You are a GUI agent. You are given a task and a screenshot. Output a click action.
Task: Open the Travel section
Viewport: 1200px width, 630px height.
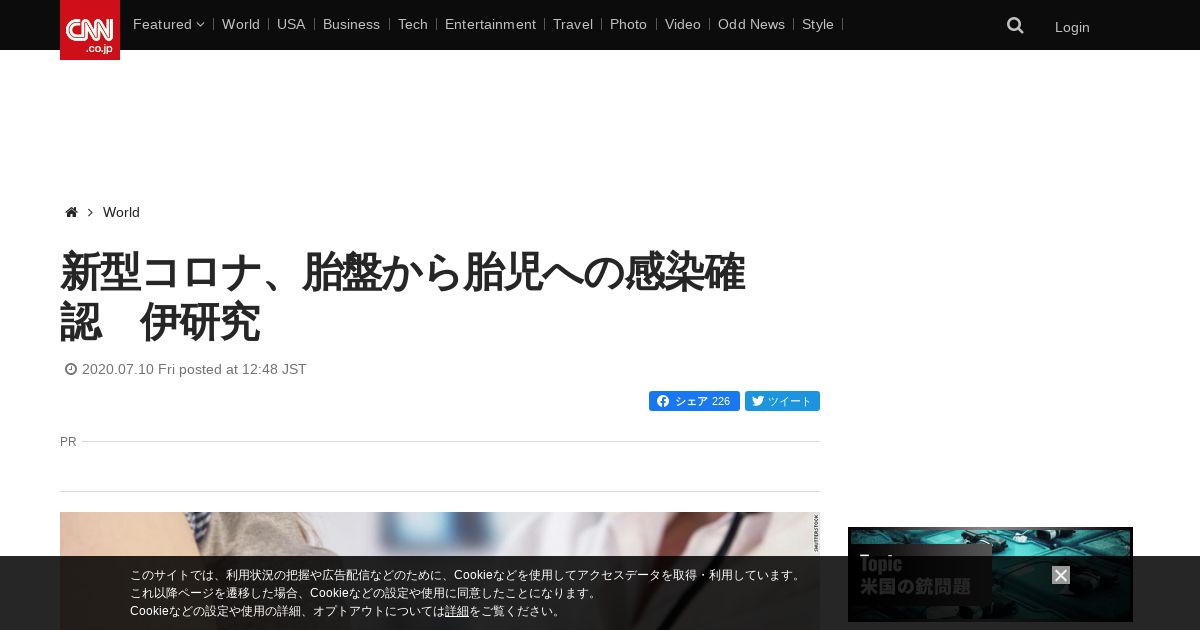573,24
